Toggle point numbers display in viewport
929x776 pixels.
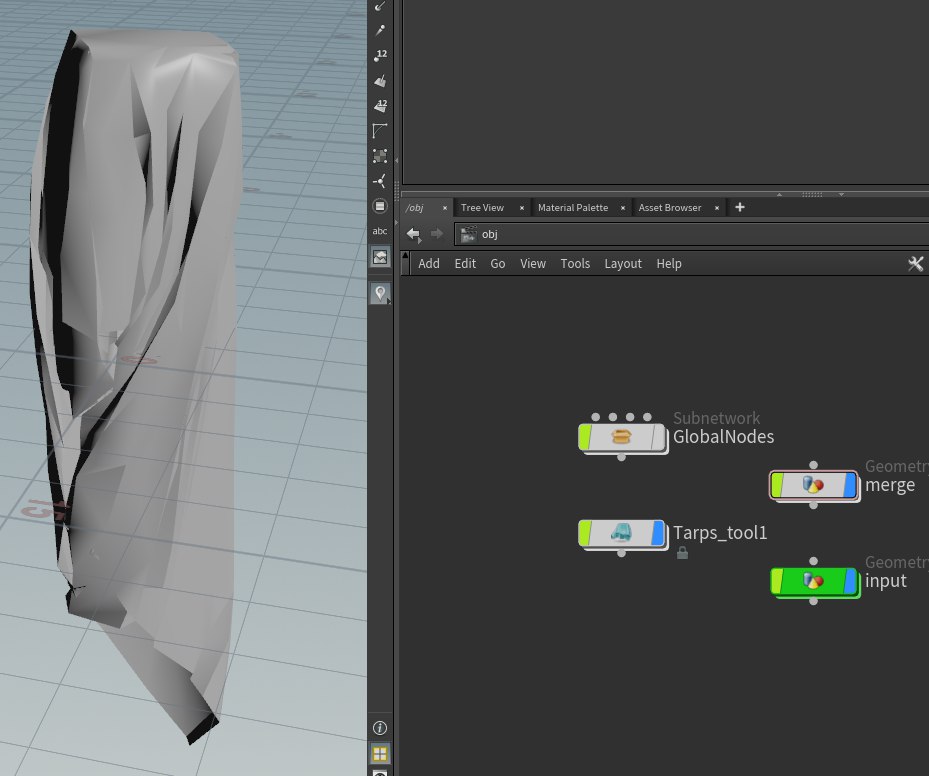[x=380, y=56]
